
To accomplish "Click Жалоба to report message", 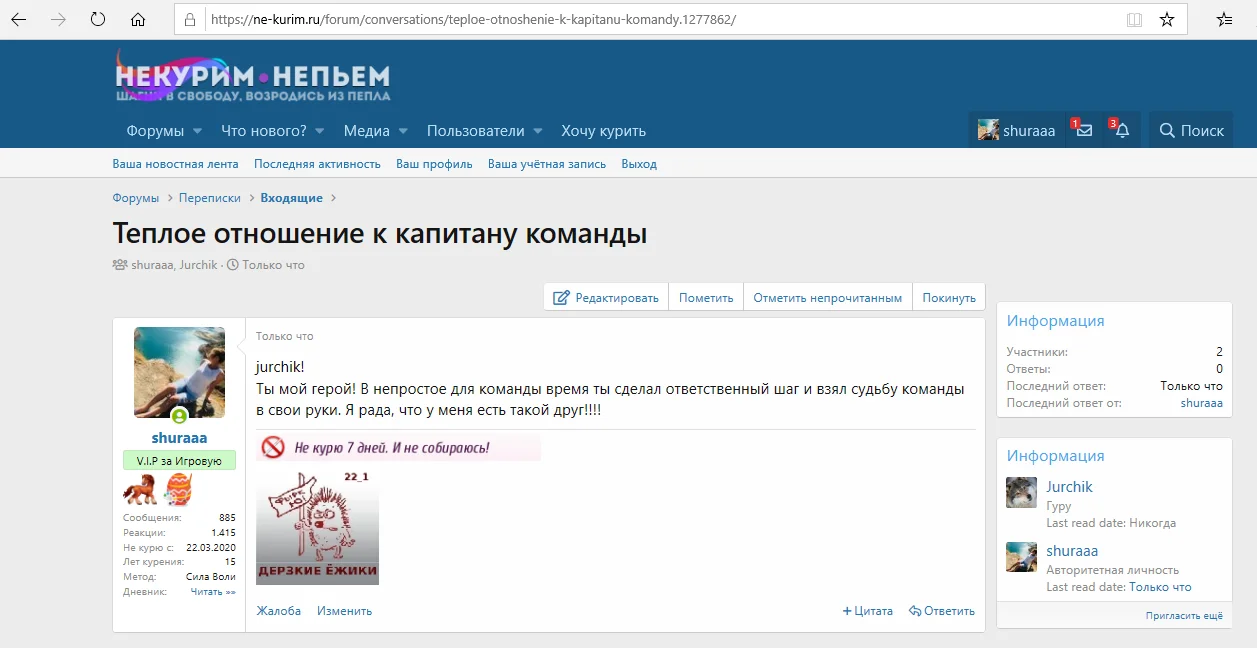I will pyautogui.click(x=278, y=611).
